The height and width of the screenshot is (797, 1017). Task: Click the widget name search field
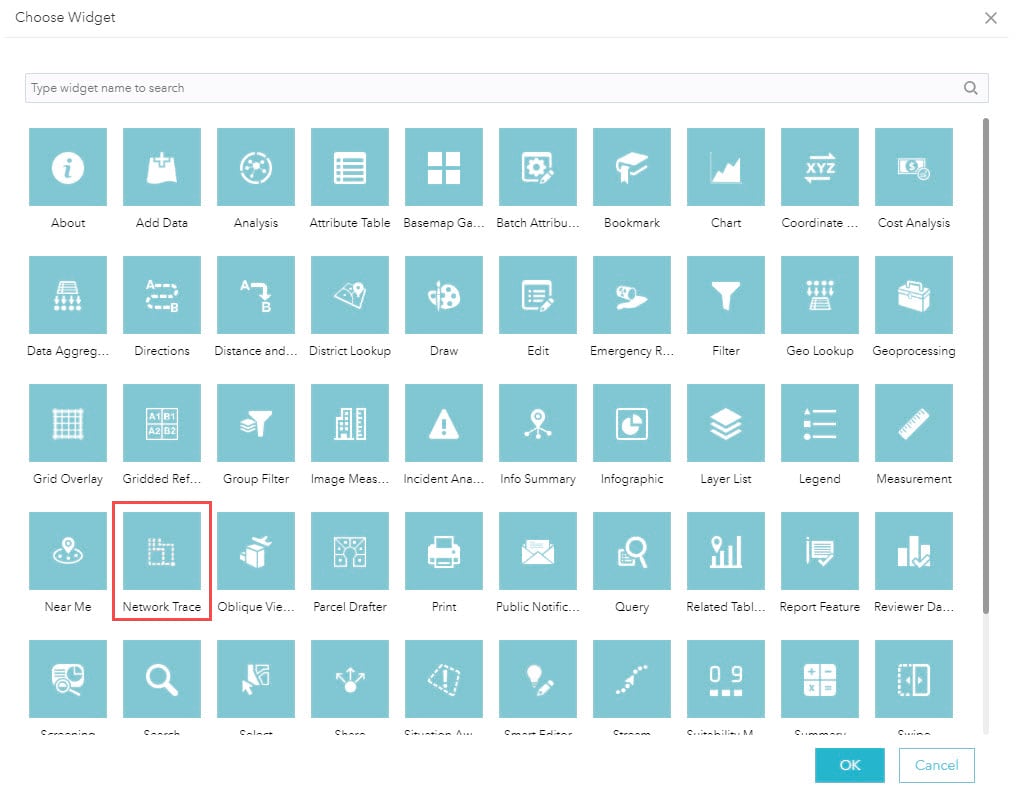507,88
